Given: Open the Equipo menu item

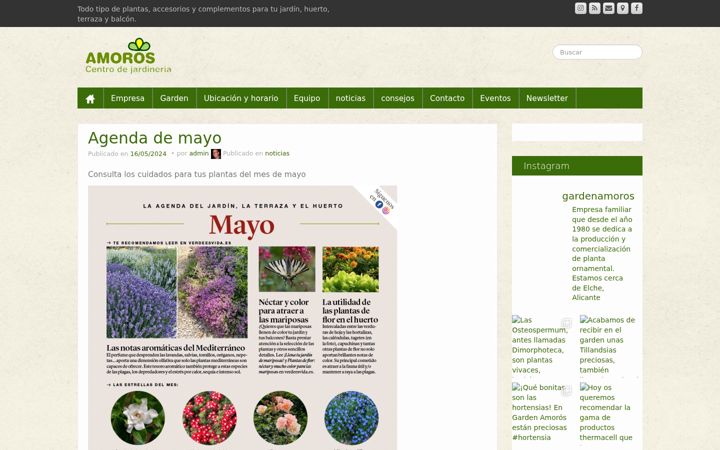Looking at the screenshot, I should click(x=307, y=98).
